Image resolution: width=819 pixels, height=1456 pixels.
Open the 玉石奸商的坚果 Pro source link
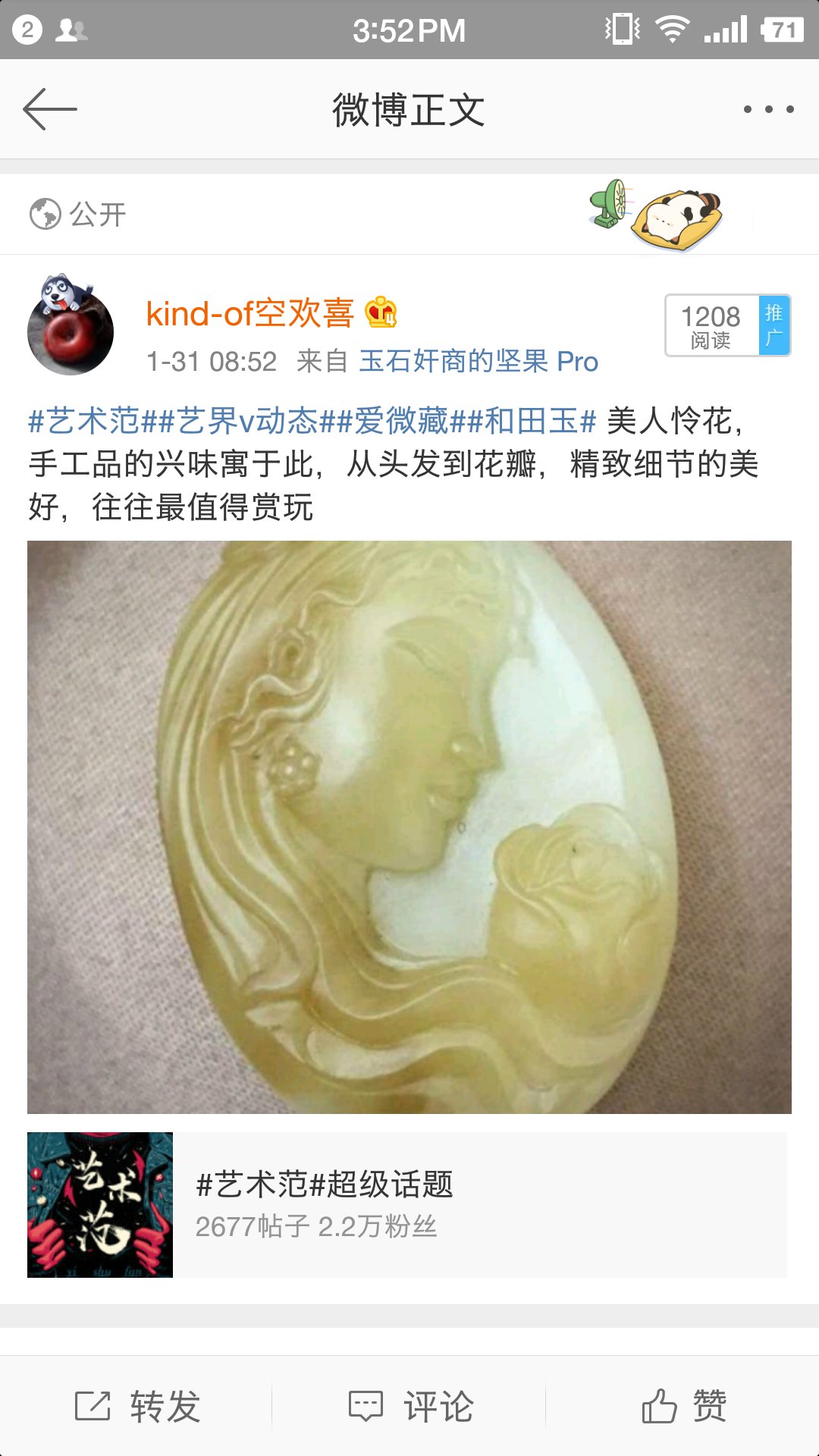(x=479, y=362)
